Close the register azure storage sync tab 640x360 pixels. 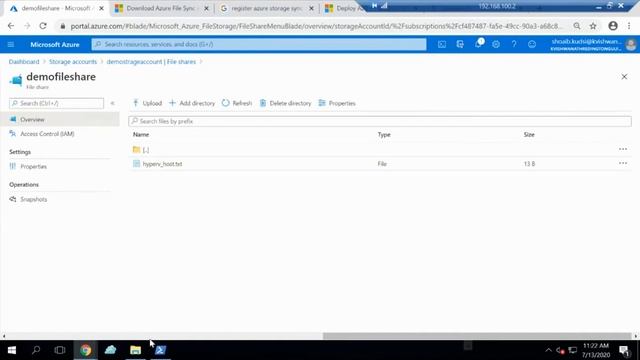[x=311, y=8]
